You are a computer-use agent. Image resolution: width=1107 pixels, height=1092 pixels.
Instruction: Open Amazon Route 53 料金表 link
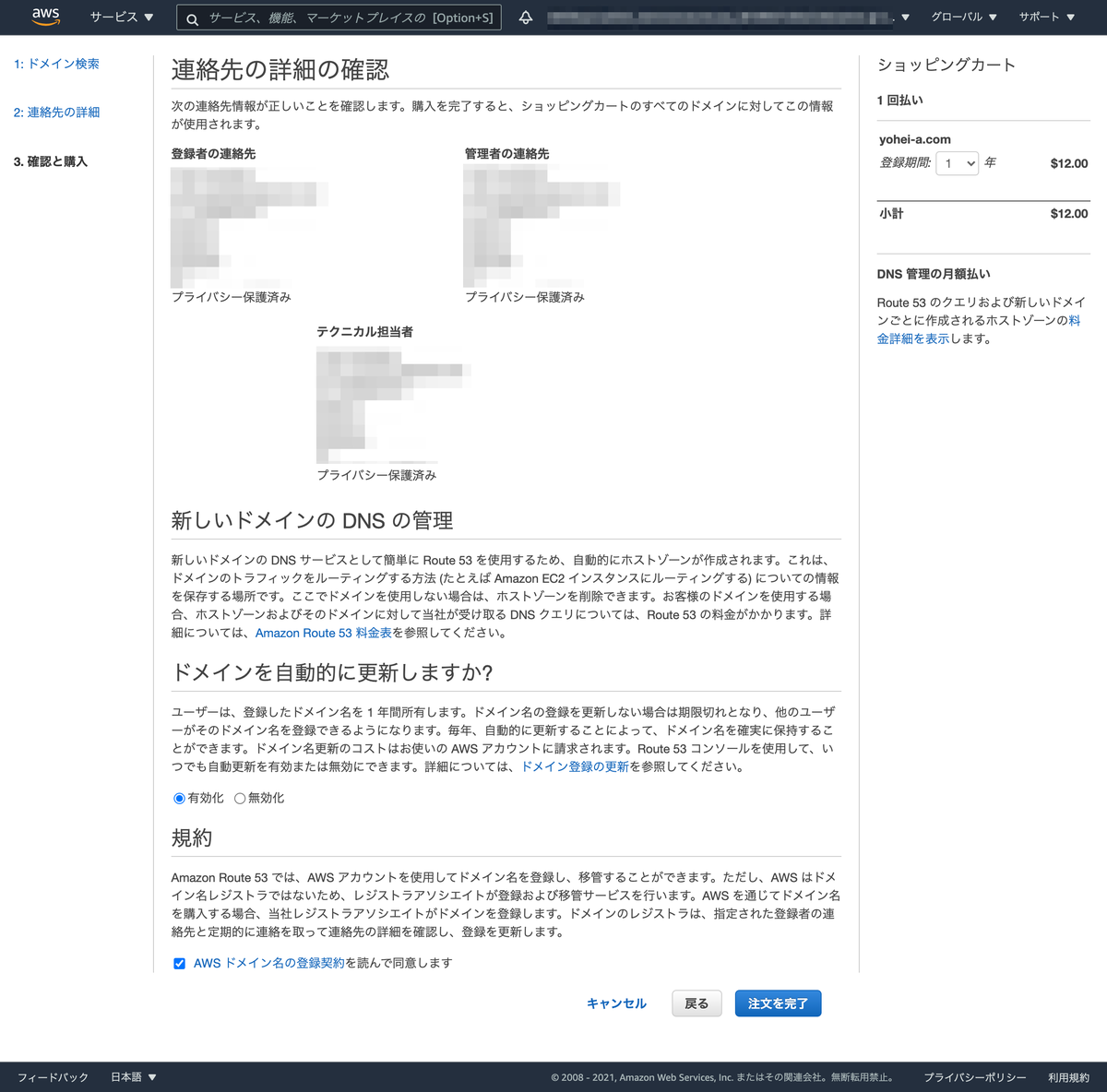click(x=324, y=633)
